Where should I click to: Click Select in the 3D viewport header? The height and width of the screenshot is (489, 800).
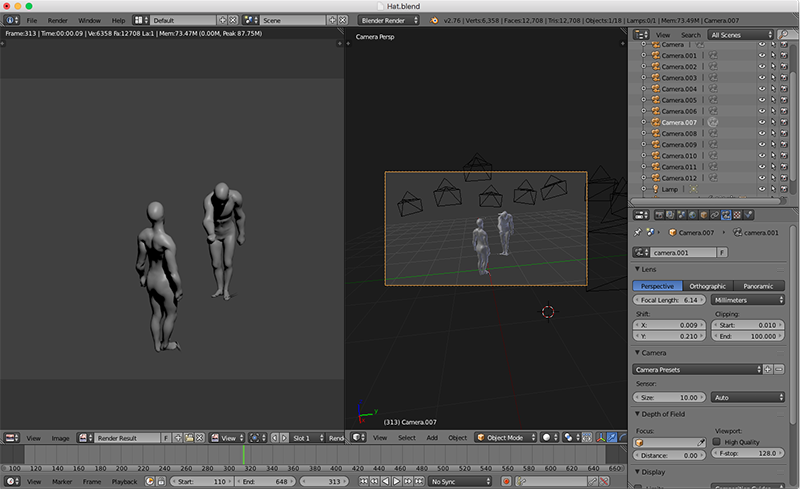click(407, 437)
